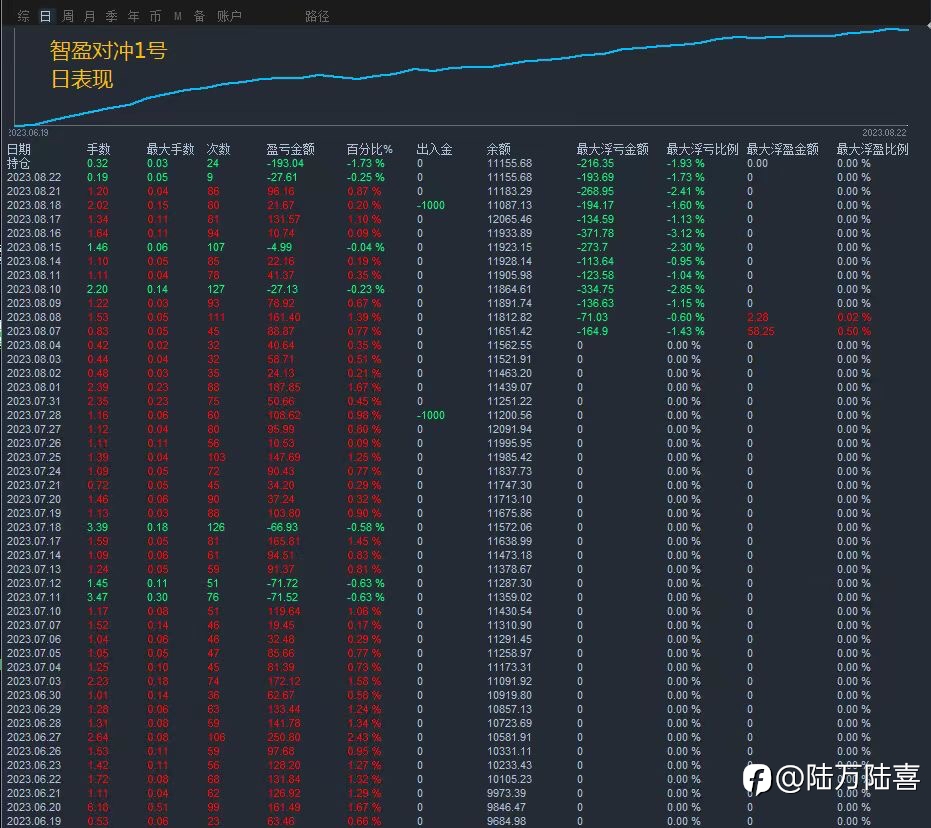
Task: Select the 持仓 row label
Action: click(x=18, y=163)
